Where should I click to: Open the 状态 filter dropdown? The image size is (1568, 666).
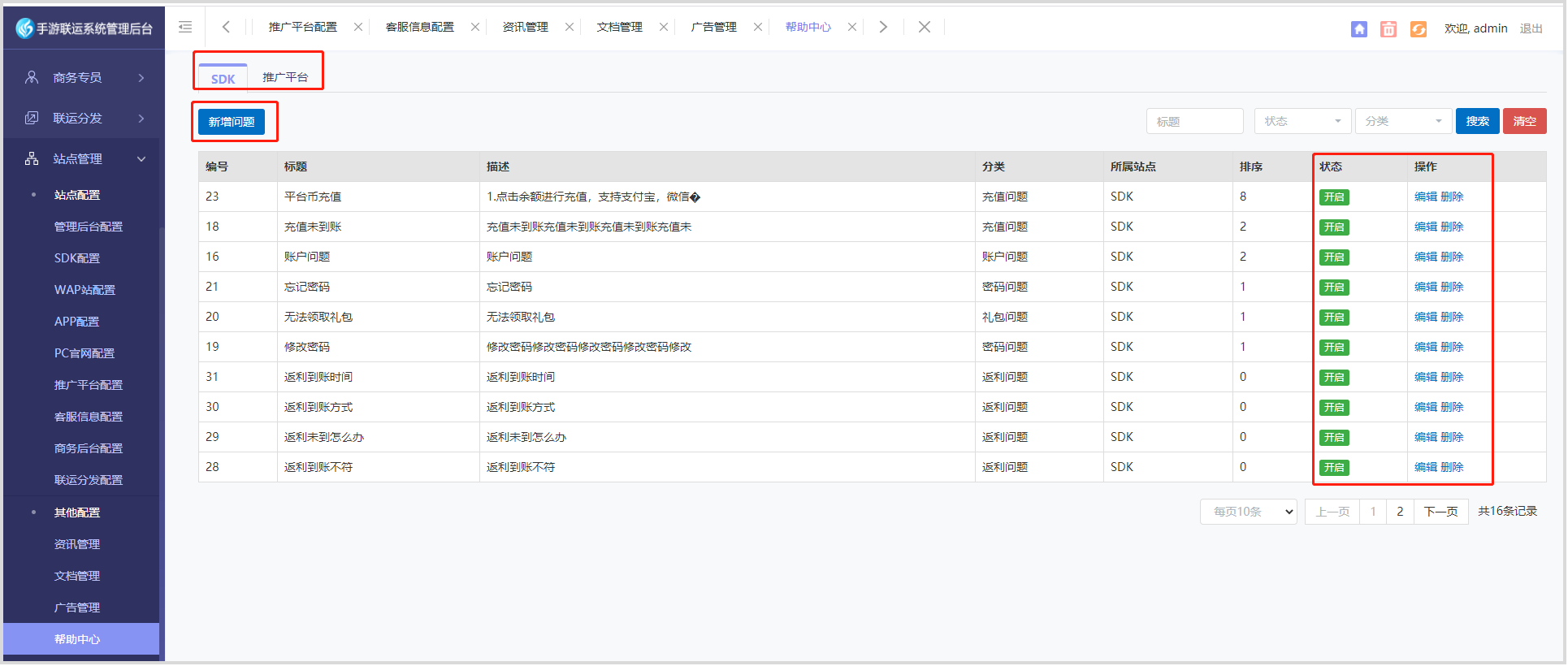(1302, 121)
